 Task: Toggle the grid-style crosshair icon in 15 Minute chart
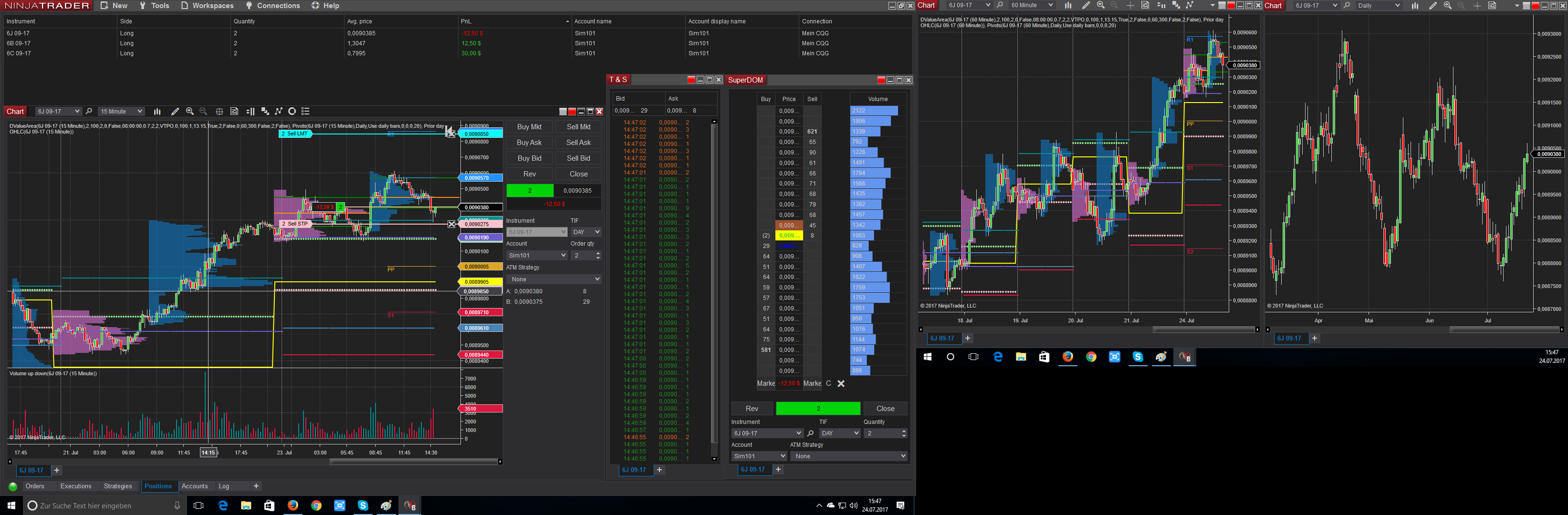tap(219, 111)
